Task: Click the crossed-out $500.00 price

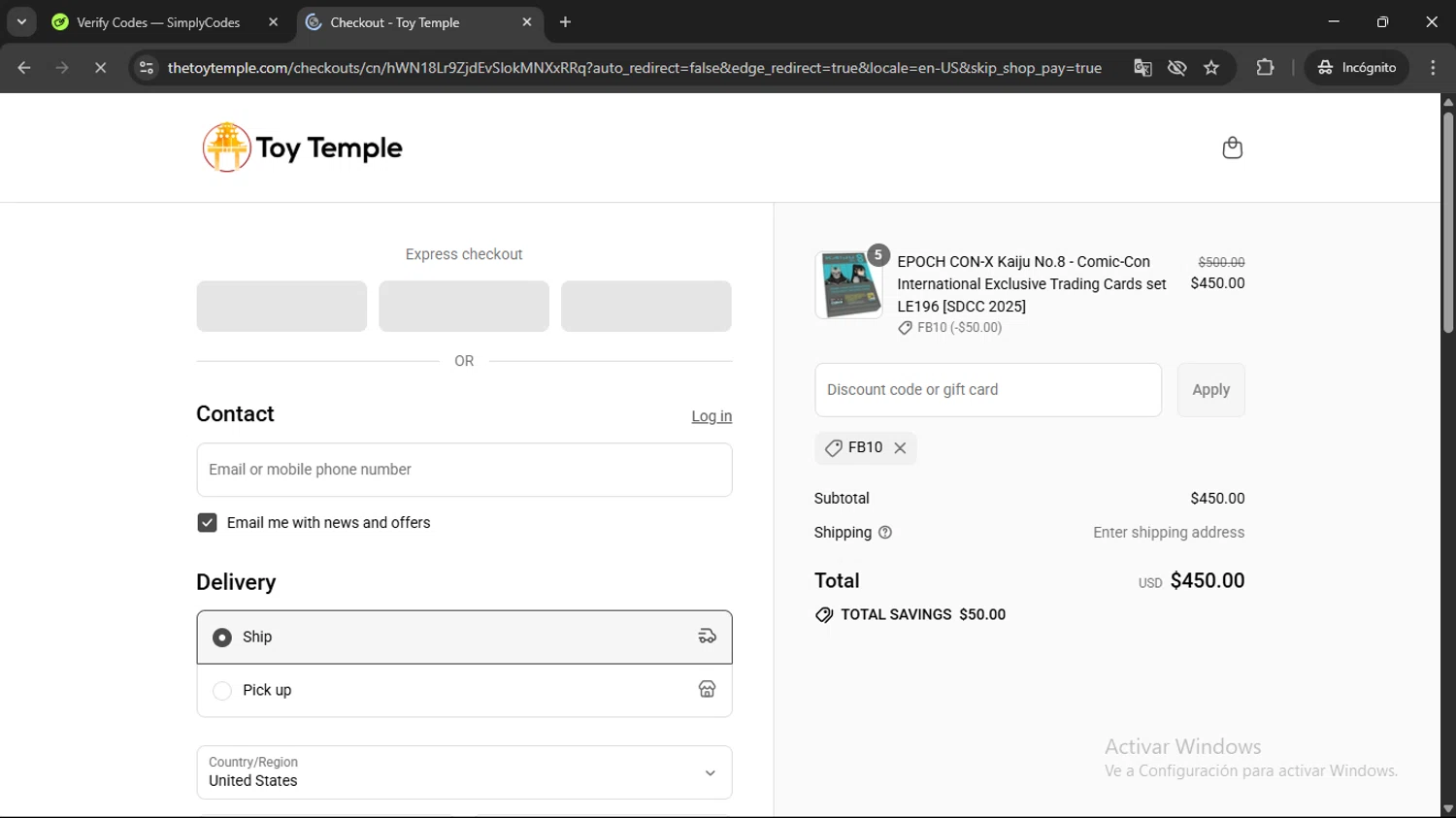Action: point(1221,263)
